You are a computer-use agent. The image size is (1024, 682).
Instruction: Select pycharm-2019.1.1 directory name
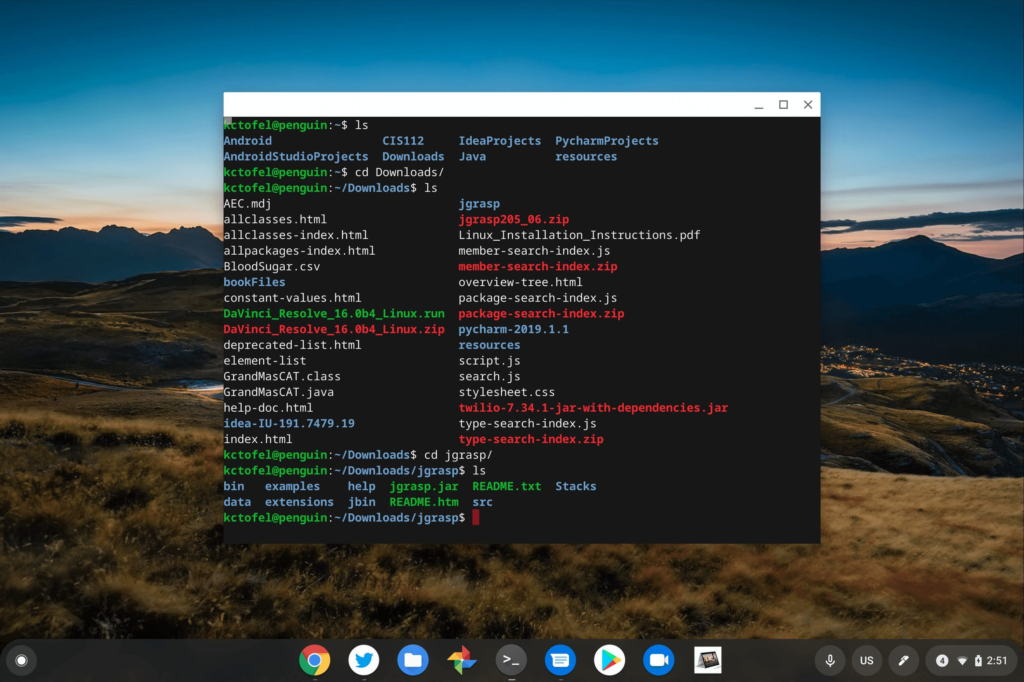coord(513,329)
